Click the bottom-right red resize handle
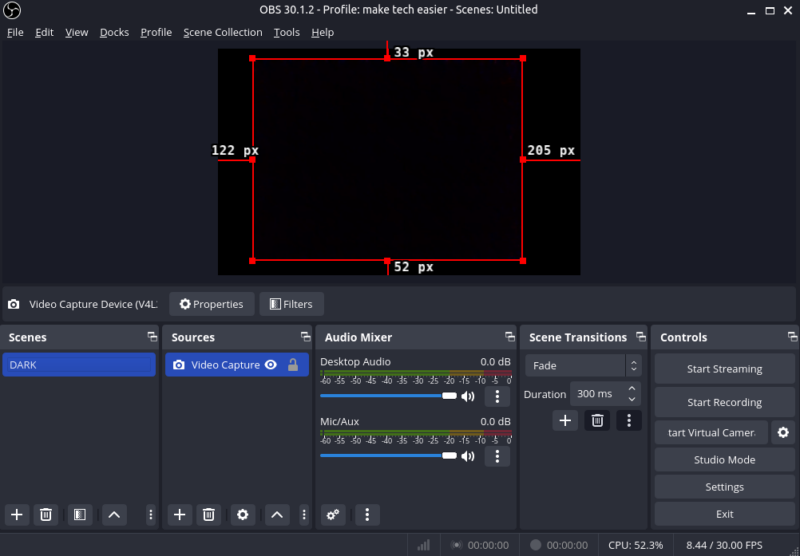Screen dimensions: 800x556 (x=523, y=261)
